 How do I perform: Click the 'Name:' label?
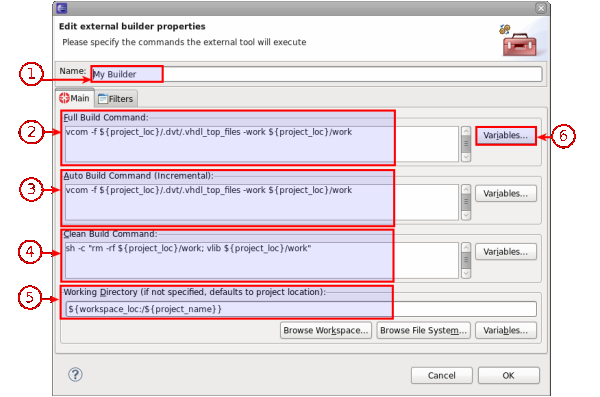click(x=73, y=71)
